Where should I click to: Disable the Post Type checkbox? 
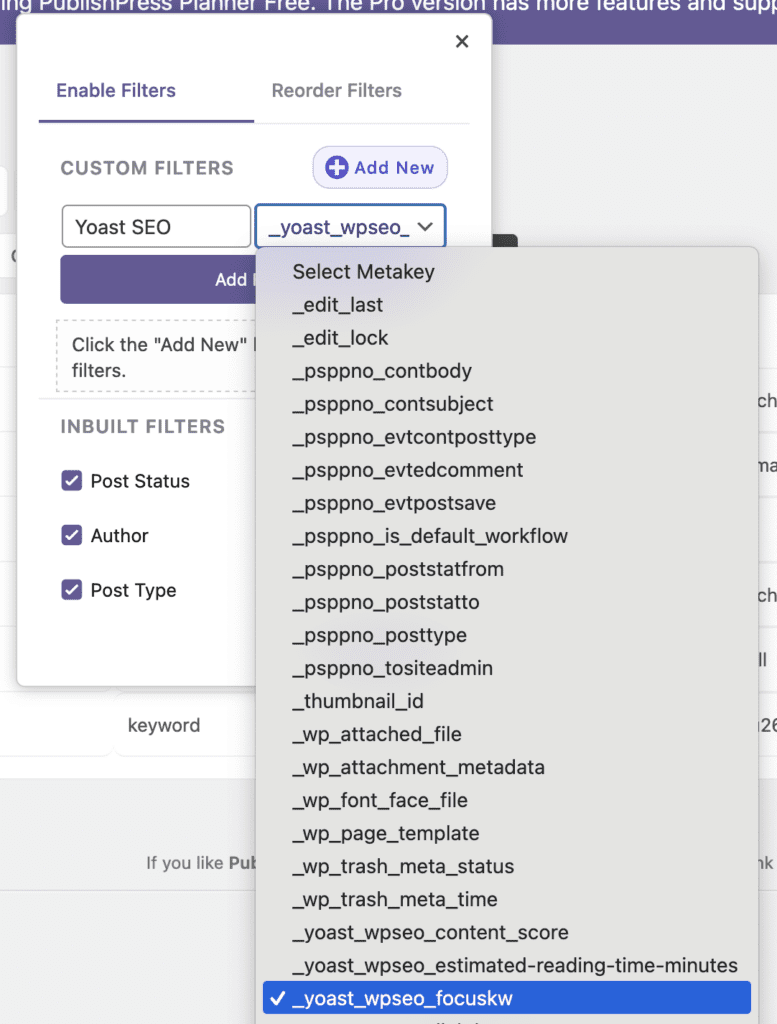pyautogui.click(x=72, y=590)
